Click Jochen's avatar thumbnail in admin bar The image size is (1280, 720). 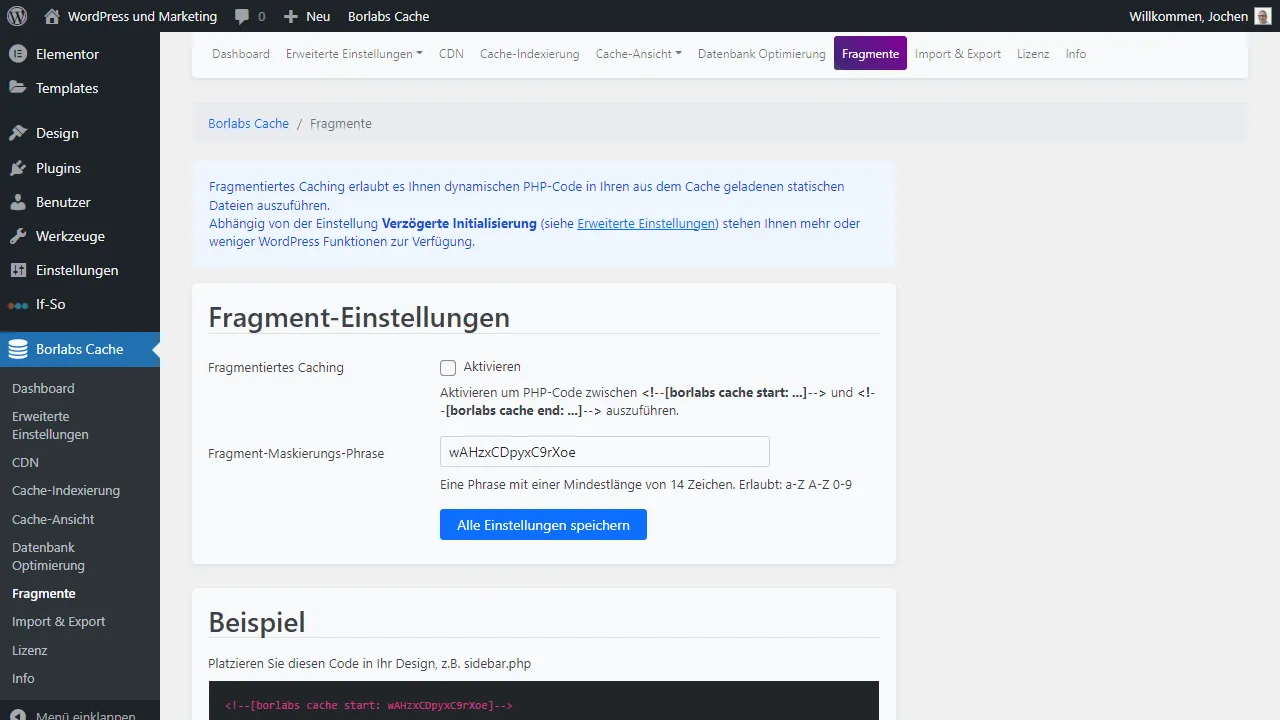pos(1263,16)
